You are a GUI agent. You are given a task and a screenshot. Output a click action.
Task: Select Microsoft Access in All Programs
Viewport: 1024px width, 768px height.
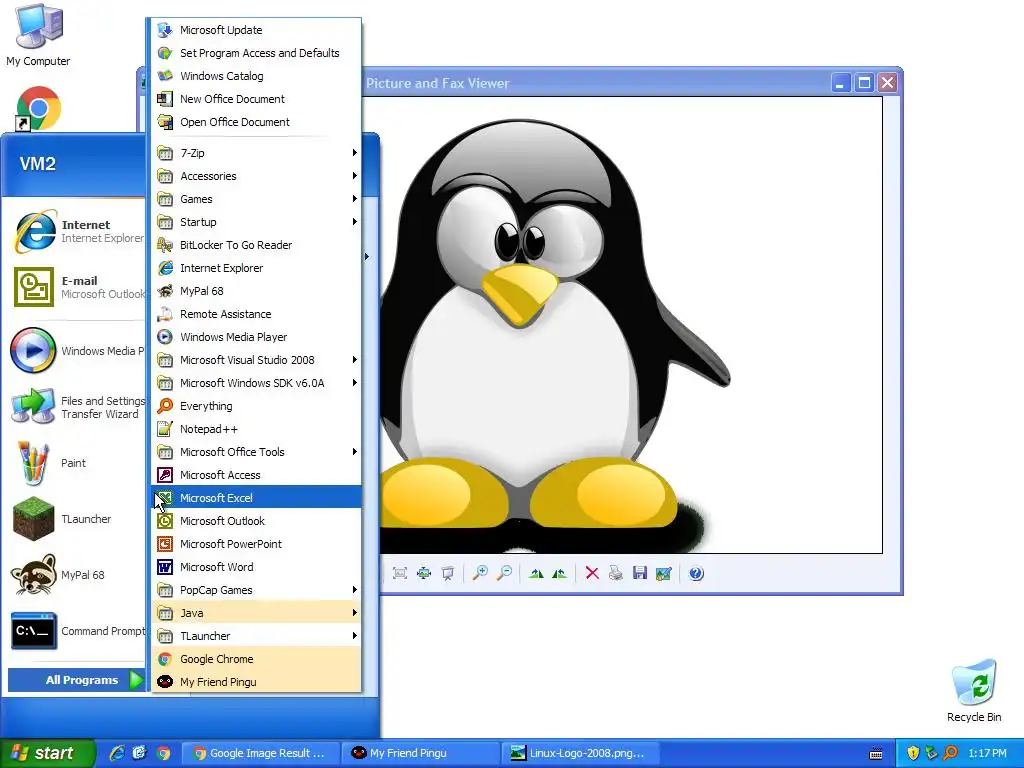tap(257, 475)
